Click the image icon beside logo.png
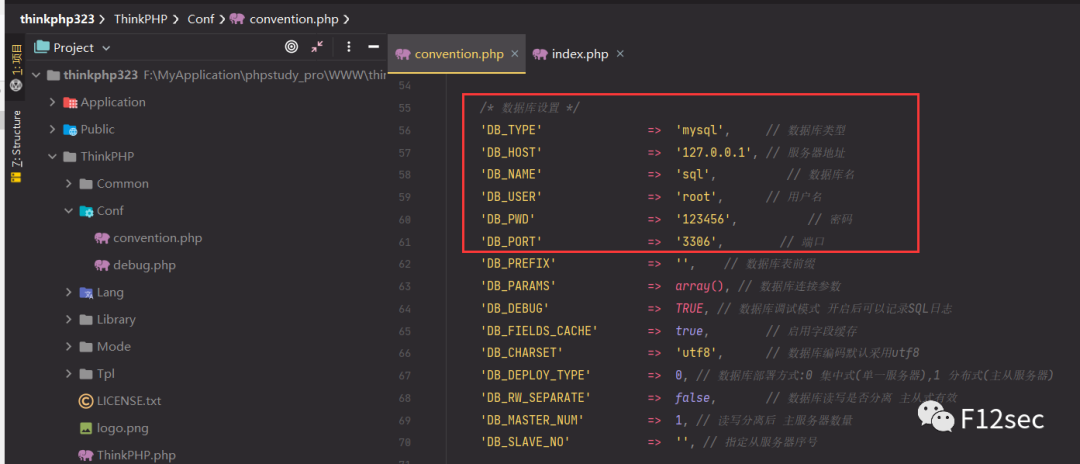Image resolution: width=1080 pixels, height=464 pixels. tap(86, 428)
